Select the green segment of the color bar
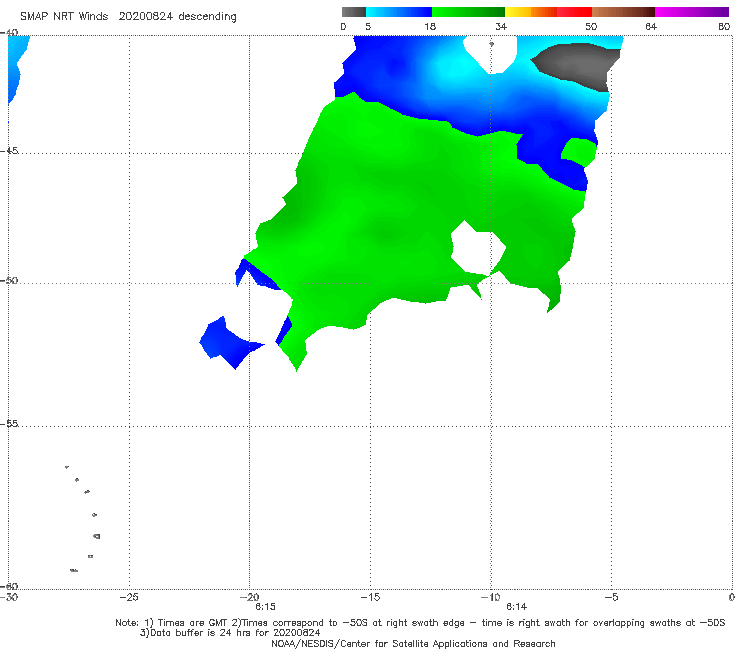The image size is (740, 650). [x=468, y=12]
